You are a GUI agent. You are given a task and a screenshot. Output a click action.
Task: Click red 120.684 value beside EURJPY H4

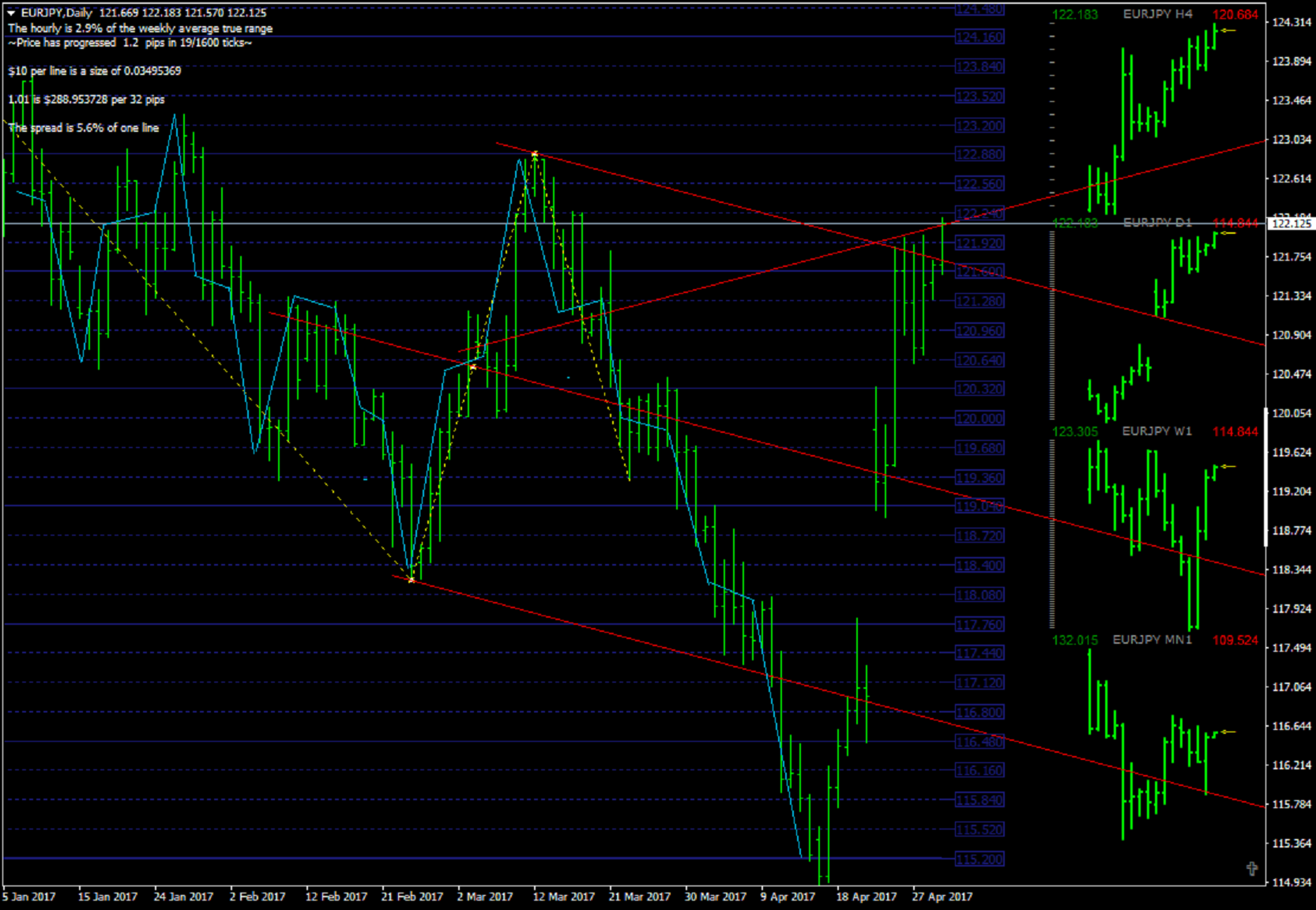coord(1235,14)
